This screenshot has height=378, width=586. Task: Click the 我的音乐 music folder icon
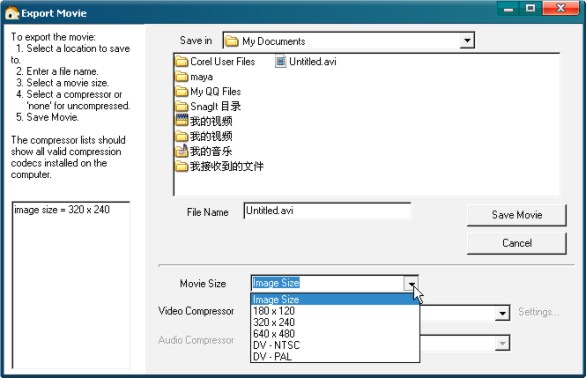182,151
